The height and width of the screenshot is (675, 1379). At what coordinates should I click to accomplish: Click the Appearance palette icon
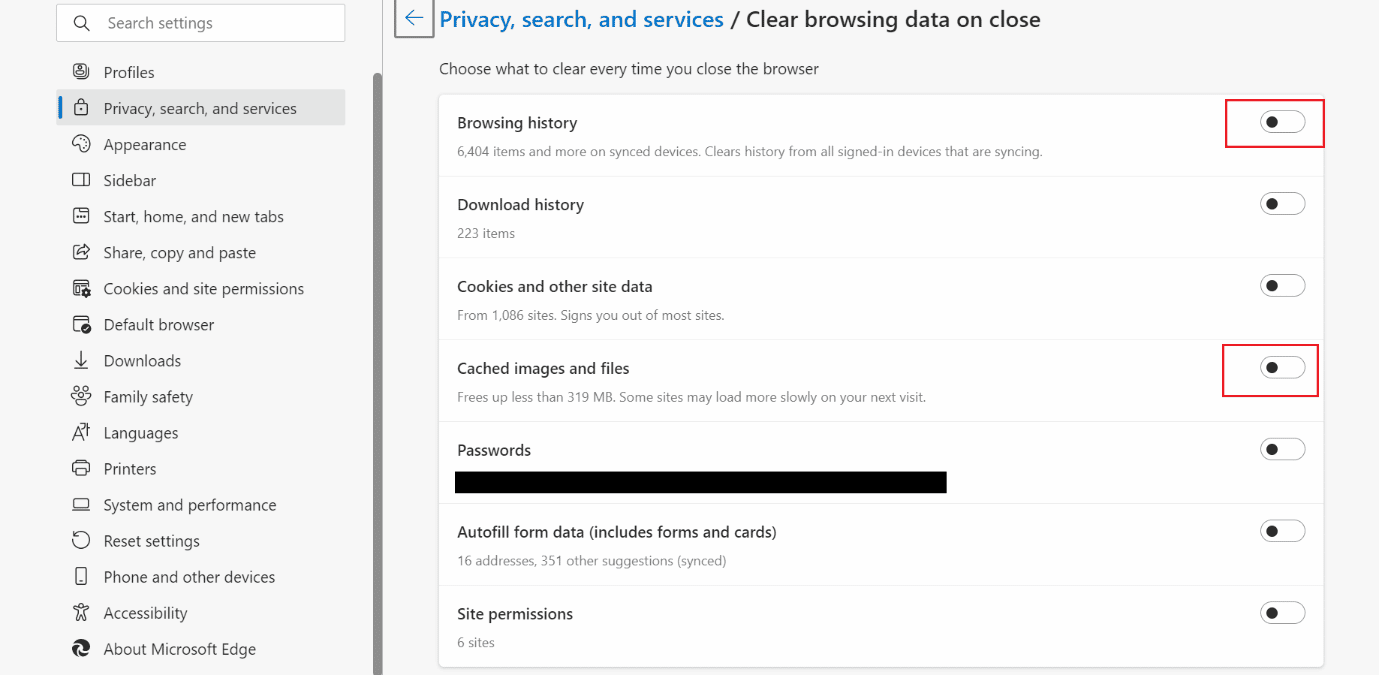click(x=82, y=144)
